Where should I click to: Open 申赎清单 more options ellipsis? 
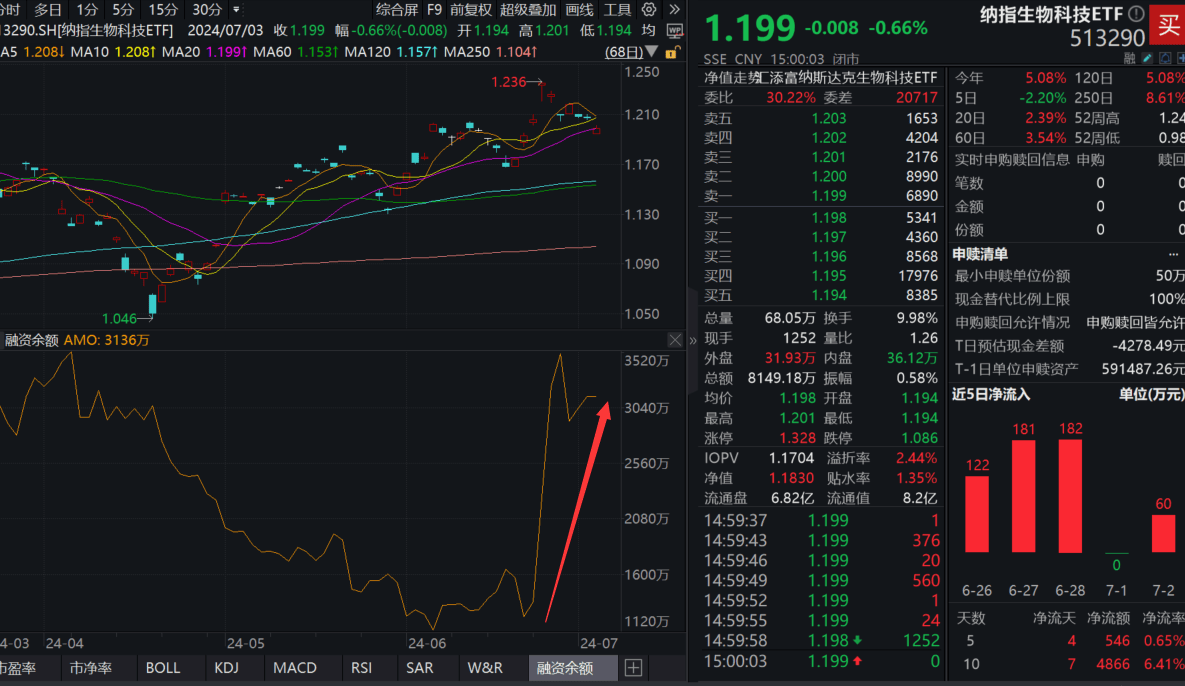click(x=1173, y=255)
